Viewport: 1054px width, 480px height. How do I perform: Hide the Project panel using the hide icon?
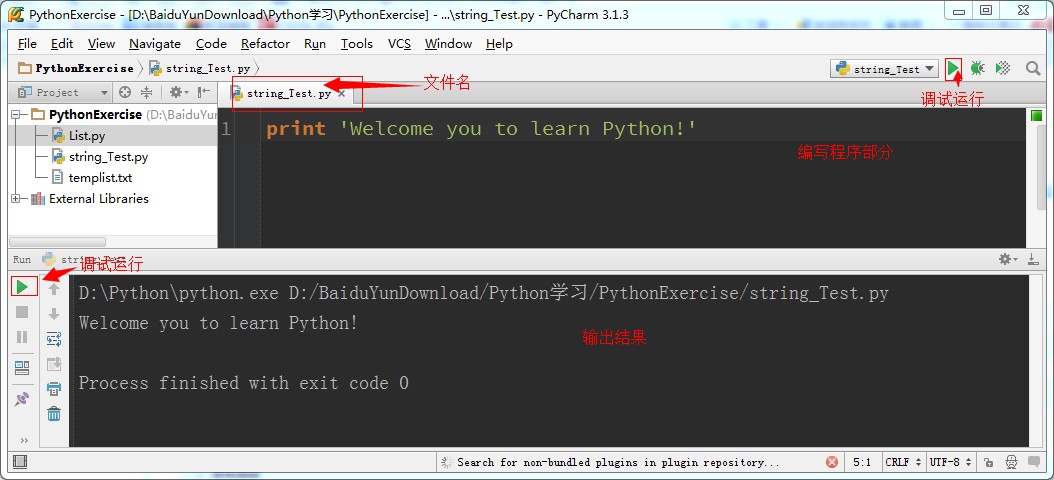(204, 92)
